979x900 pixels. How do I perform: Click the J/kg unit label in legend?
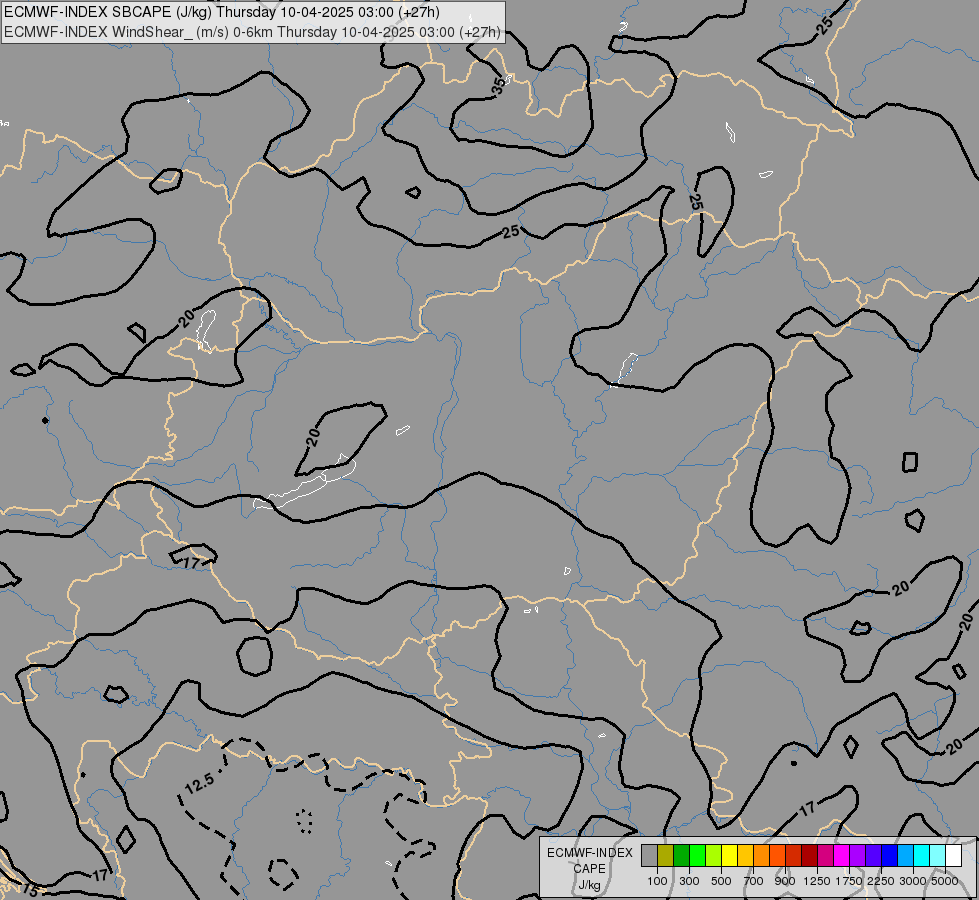click(x=589, y=885)
